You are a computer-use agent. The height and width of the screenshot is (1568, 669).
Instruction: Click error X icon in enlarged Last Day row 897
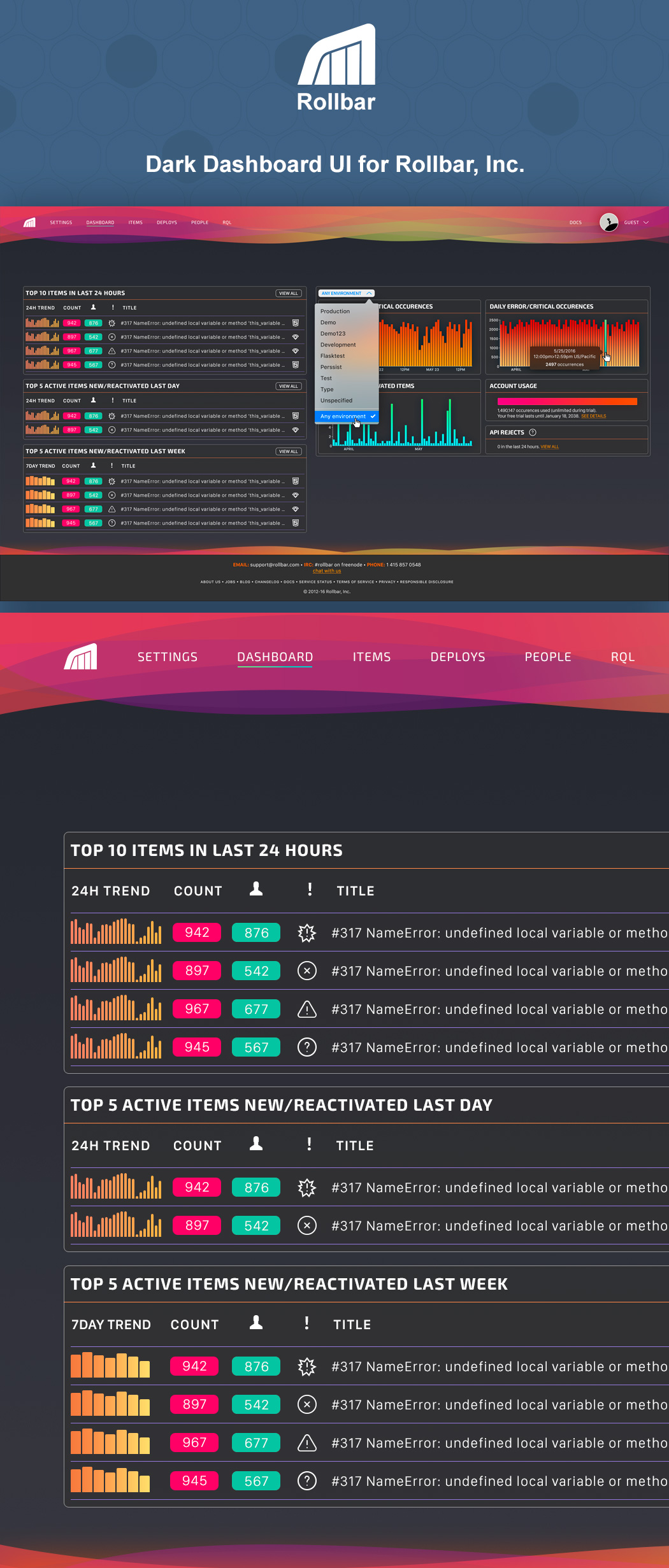tap(307, 1225)
